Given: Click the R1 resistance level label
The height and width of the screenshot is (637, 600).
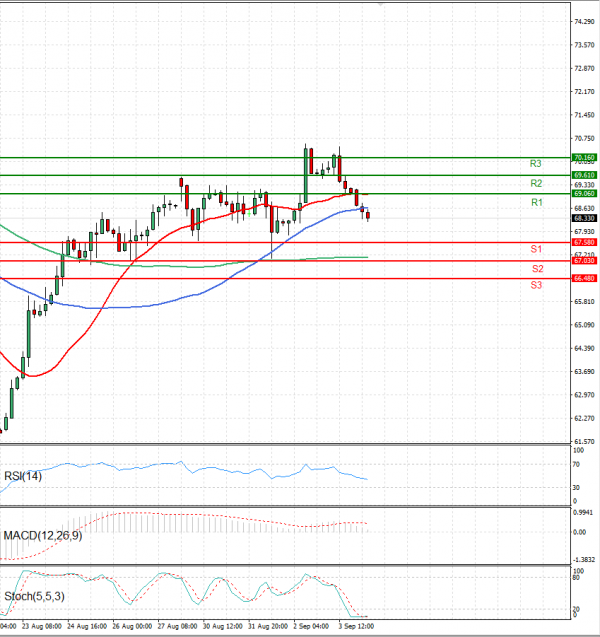Looking at the screenshot, I should pyautogui.click(x=537, y=202).
